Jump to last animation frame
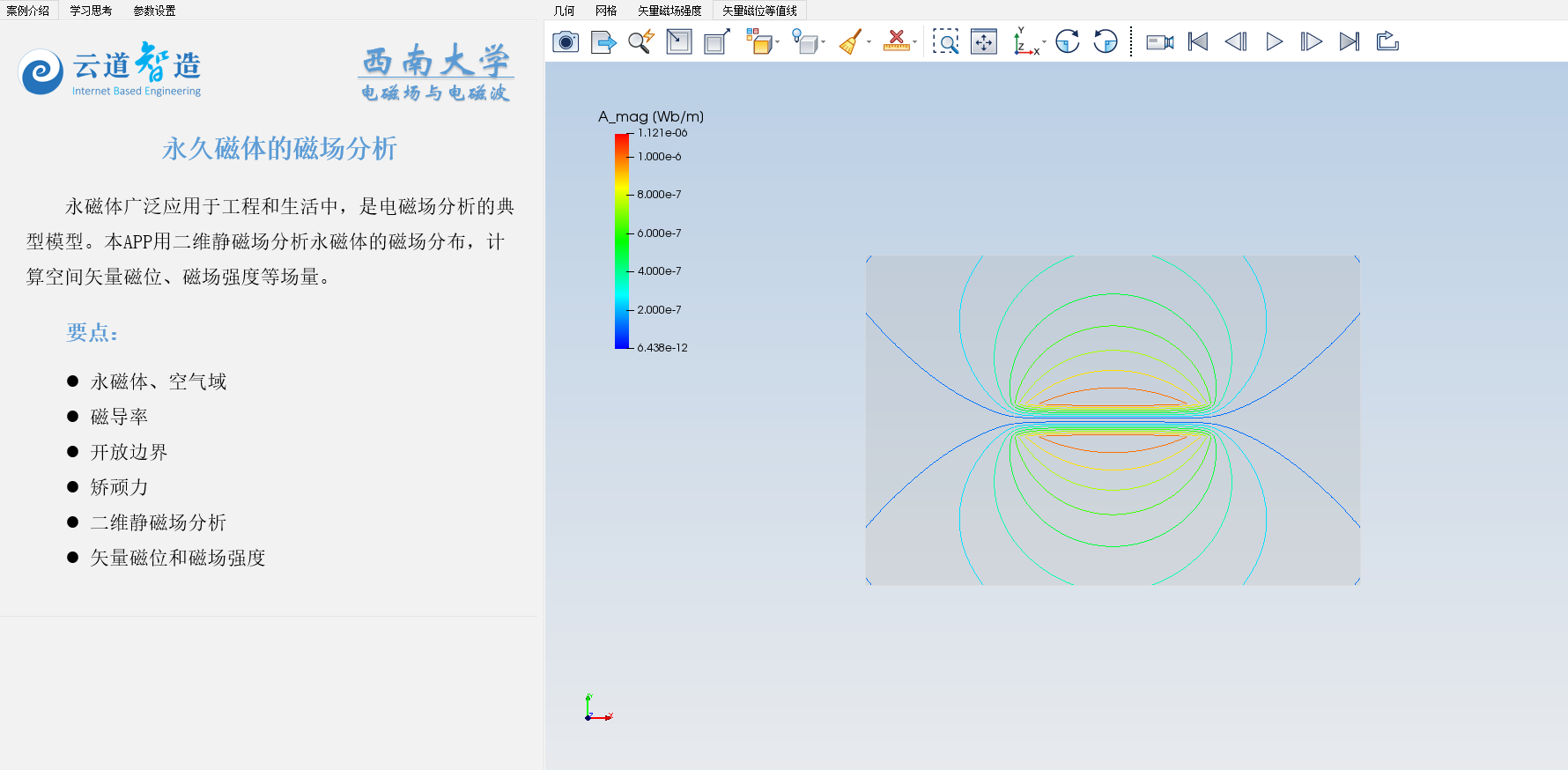The height and width of the screenshot is (770, 1568). pyautogui.click(x=1350, y=41)
